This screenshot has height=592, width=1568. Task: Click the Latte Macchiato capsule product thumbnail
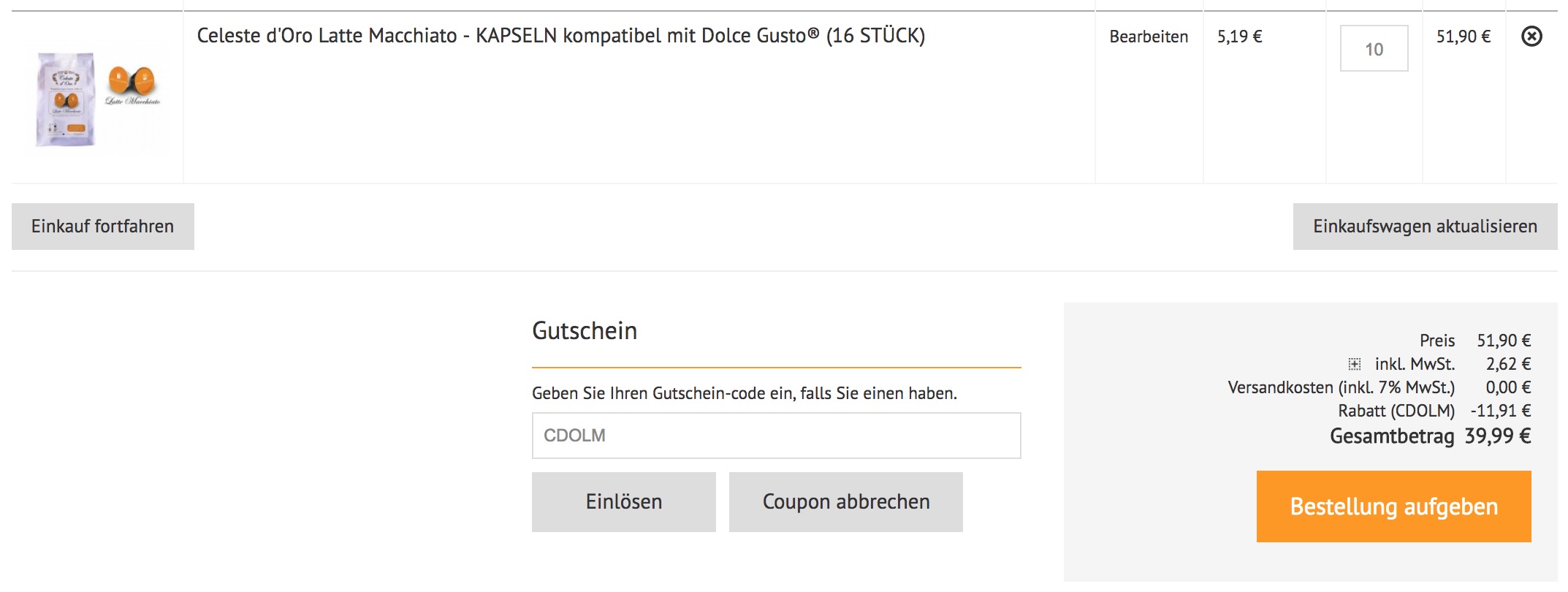coord(98,98)
